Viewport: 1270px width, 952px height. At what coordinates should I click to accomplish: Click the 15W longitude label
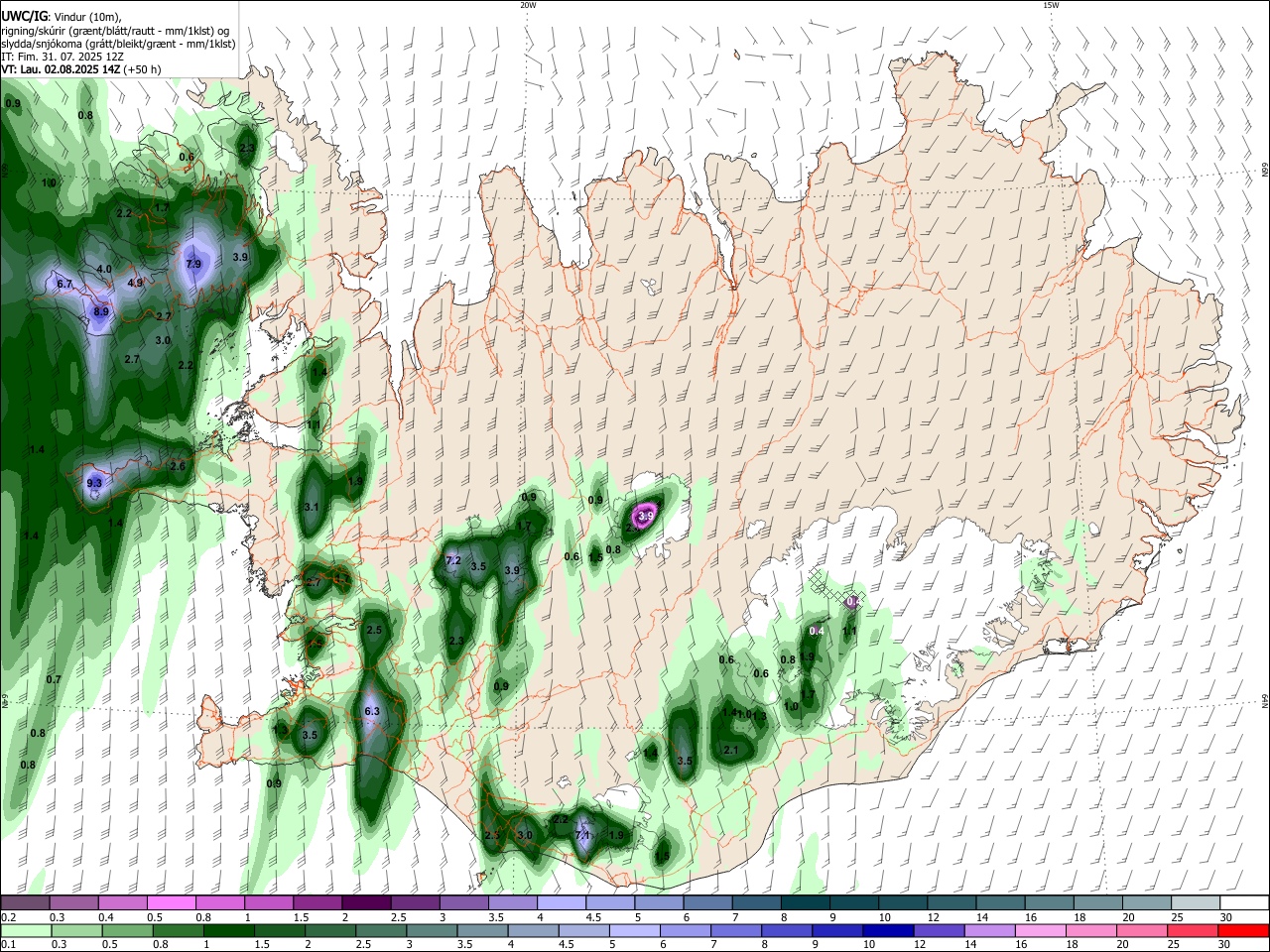(1051, 5)
